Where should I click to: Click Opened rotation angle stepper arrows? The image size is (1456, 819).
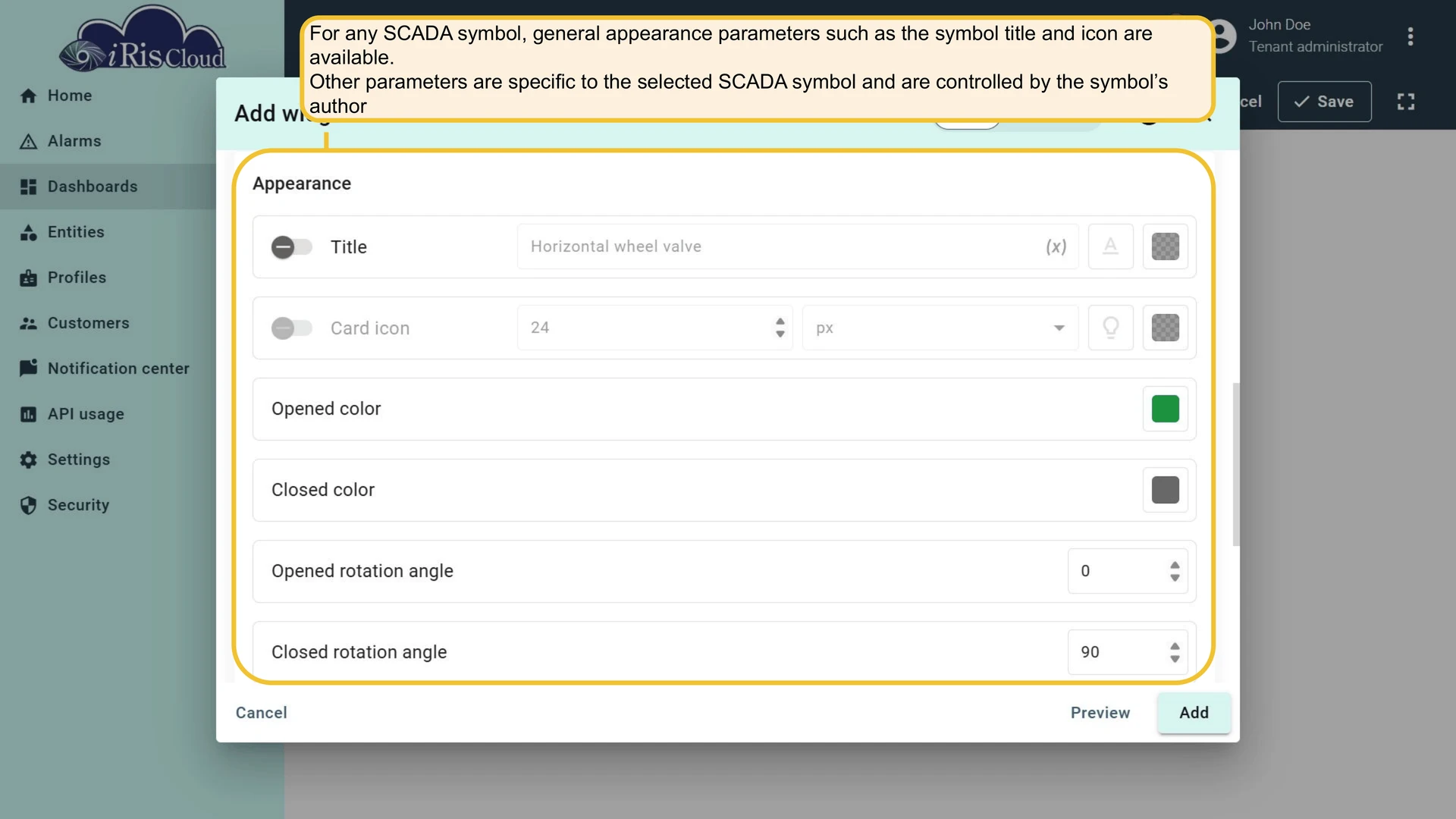click(1175, 571)
